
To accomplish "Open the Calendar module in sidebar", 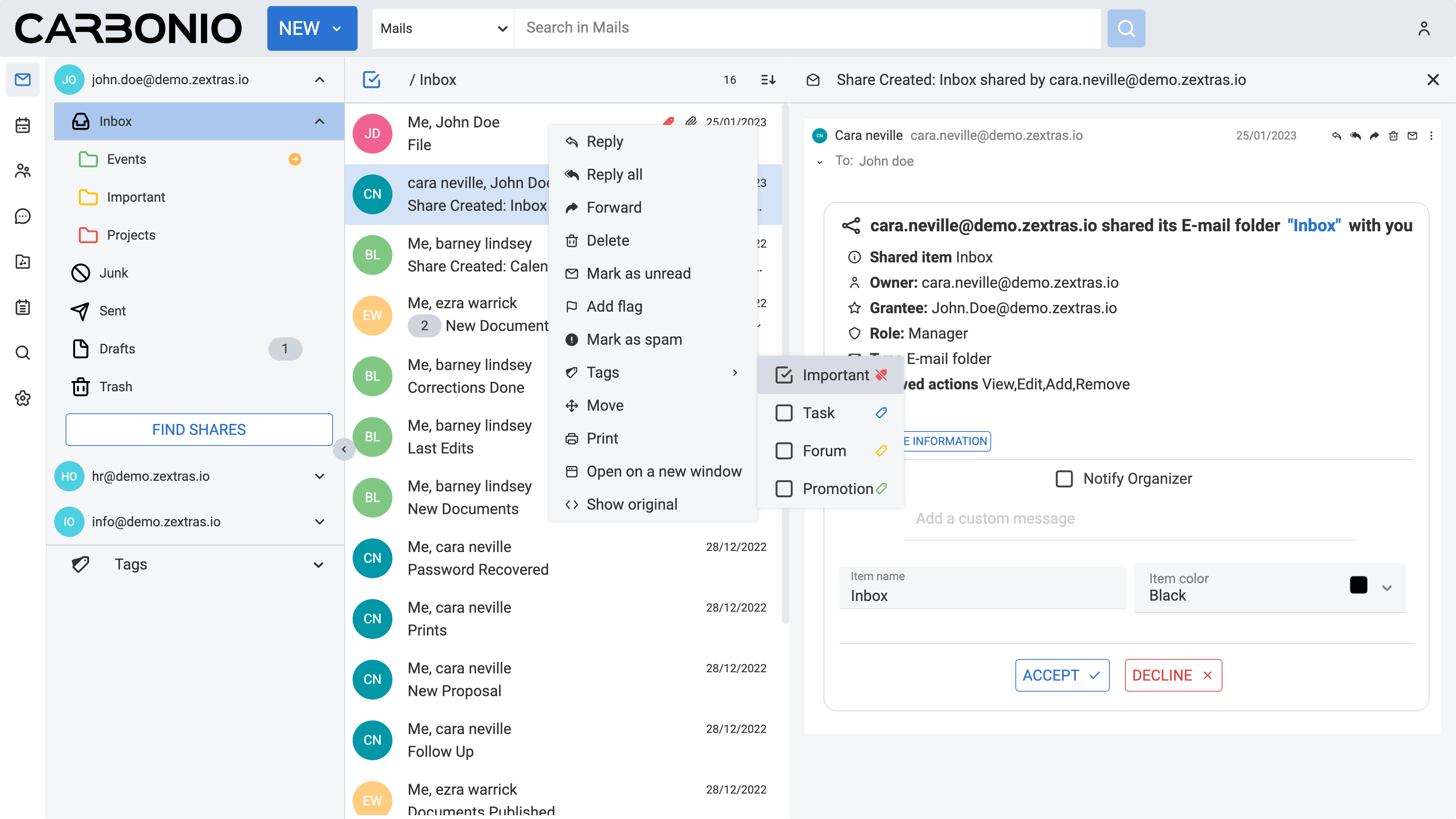I will (x=23, y=125).
